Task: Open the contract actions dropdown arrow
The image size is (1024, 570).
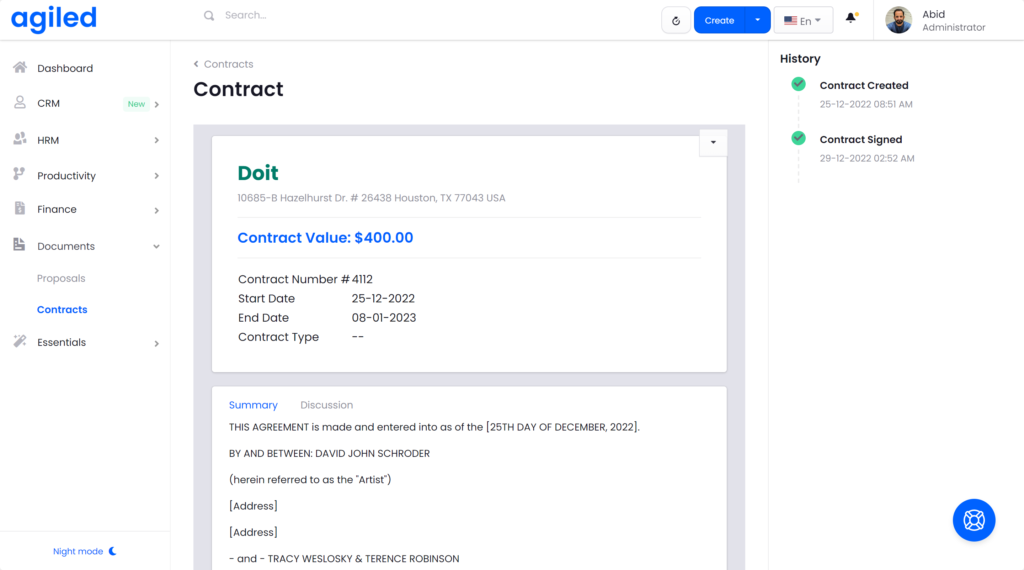Action: pos(713,142)
